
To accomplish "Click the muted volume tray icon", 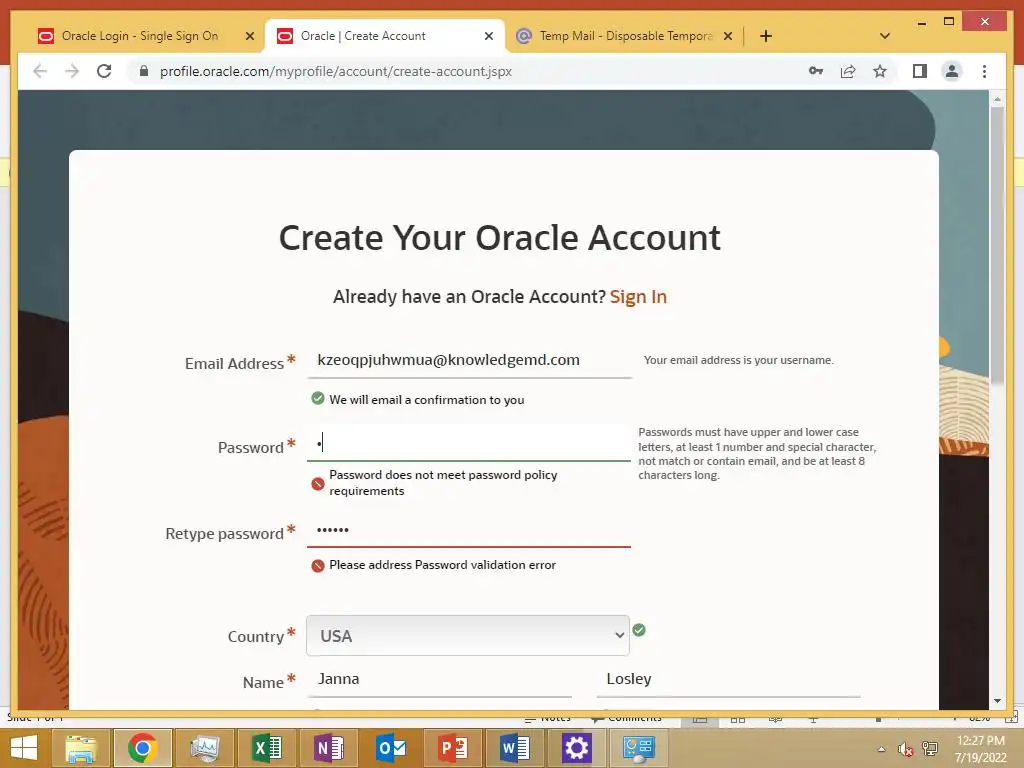I will click(x=905, y=749).
